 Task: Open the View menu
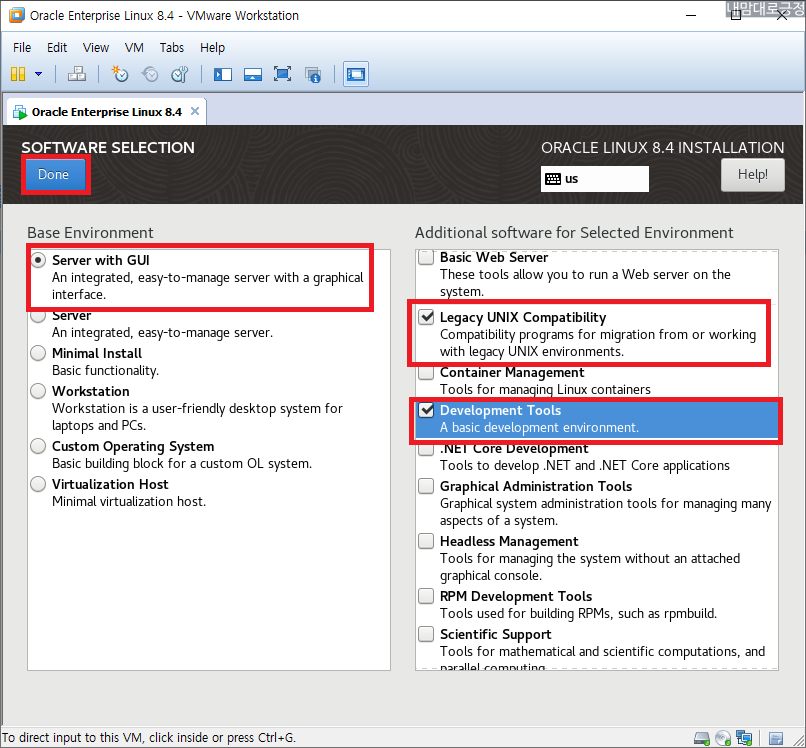(96, 48)
